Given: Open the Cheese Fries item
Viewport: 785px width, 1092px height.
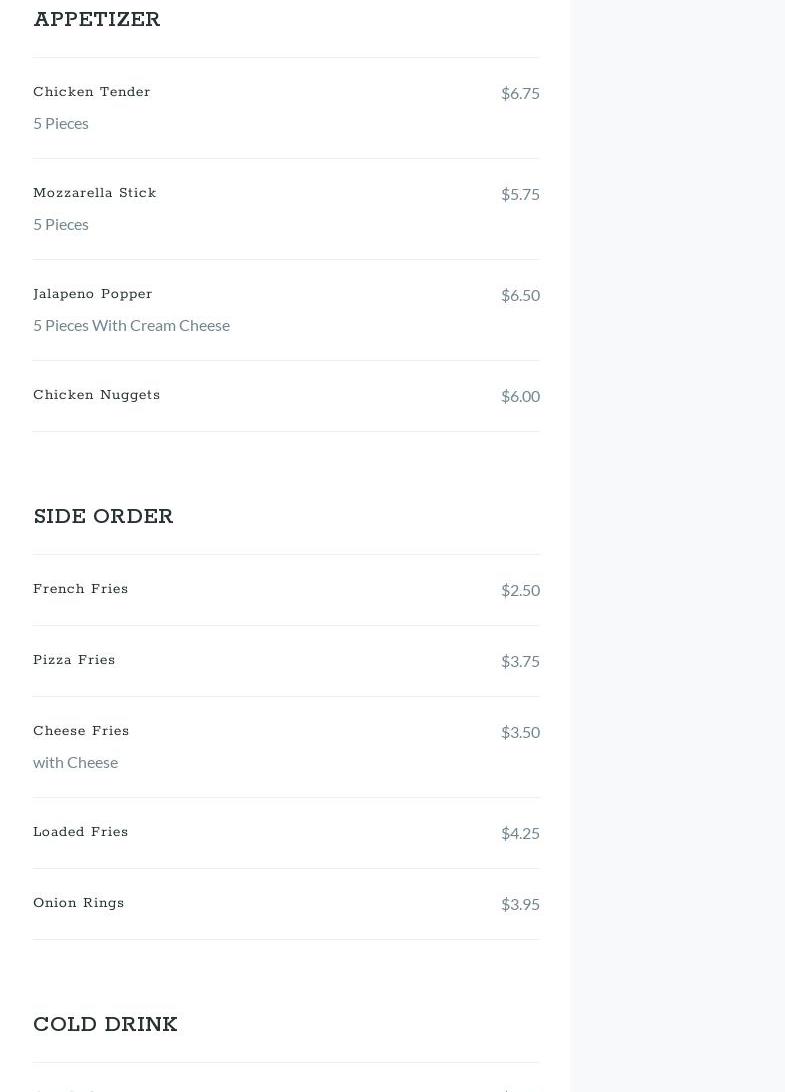Looking at the screenshot, I should (x=81, y=731).
